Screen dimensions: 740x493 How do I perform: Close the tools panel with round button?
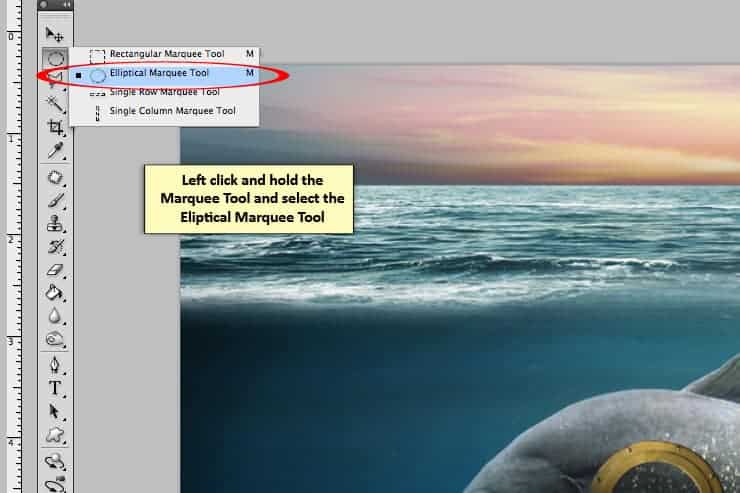[x=43, y=5]
